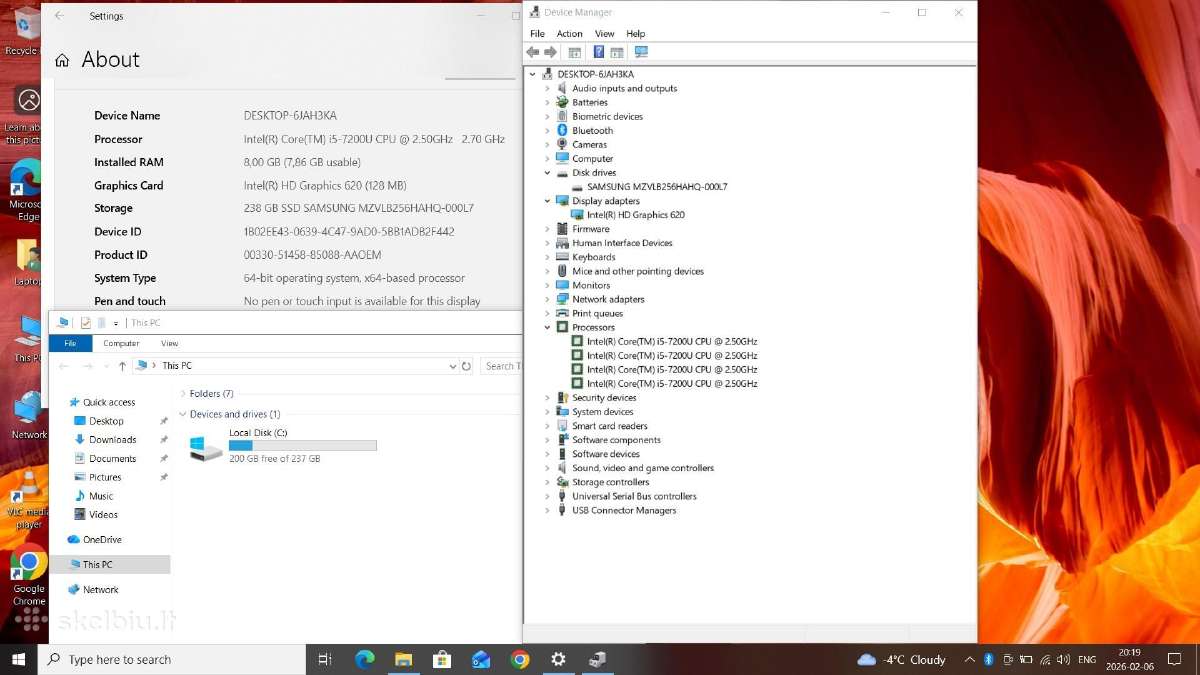The height and width of the screenshot is (675, 1200).
Task: Click the Audio inputs and outputs speaker icon
Action: pyautogui.click(x=562, y=88)
